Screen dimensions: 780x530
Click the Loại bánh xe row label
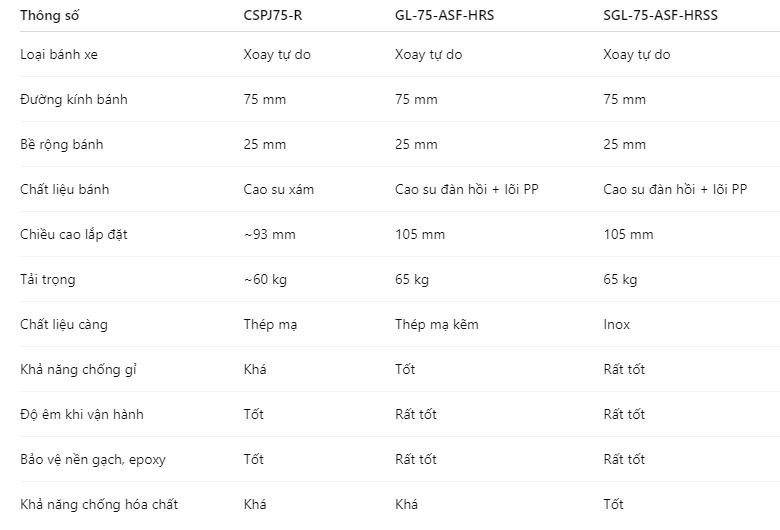(x=59, y=54)
